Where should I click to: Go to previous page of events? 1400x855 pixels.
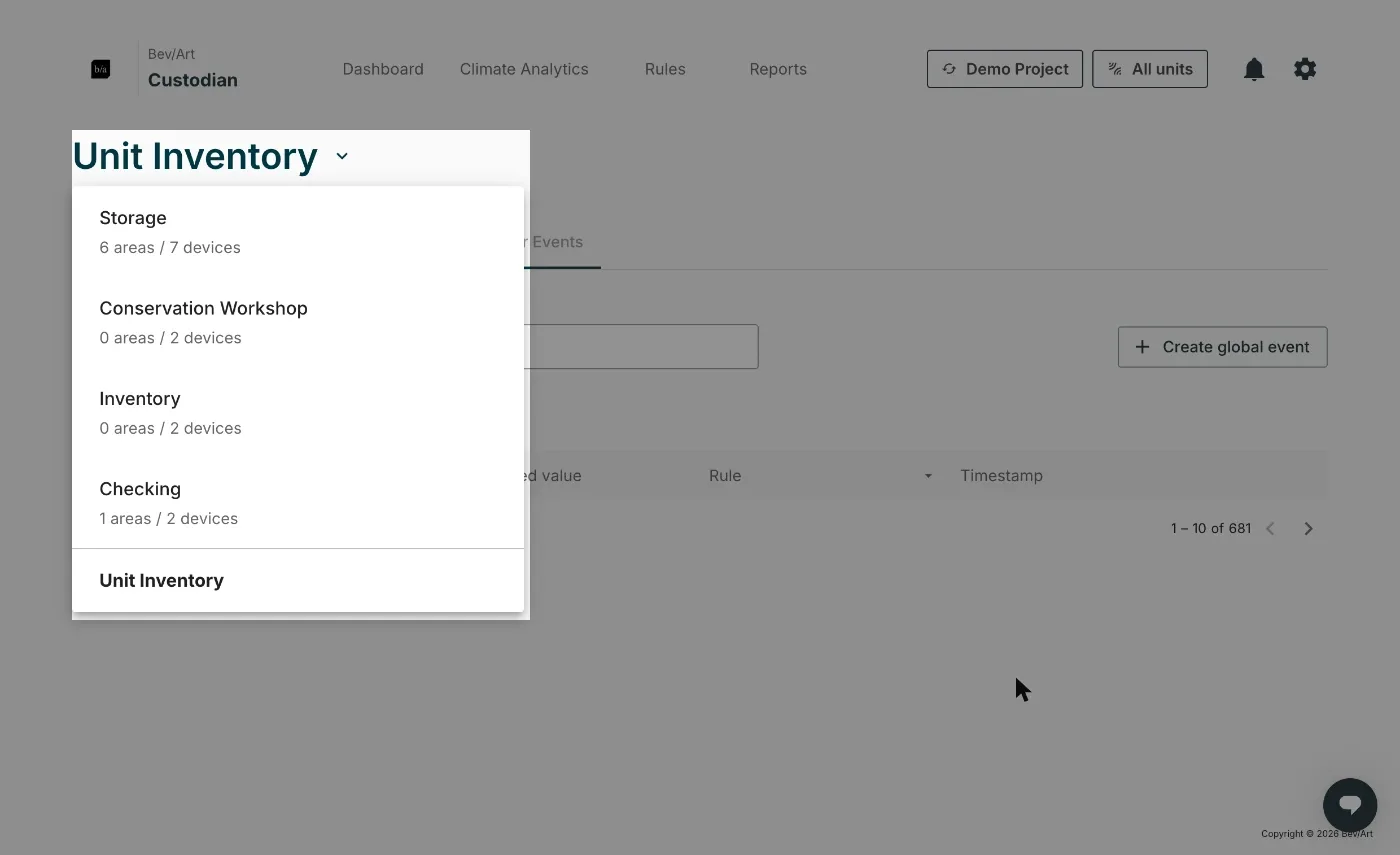(1270, 528)
